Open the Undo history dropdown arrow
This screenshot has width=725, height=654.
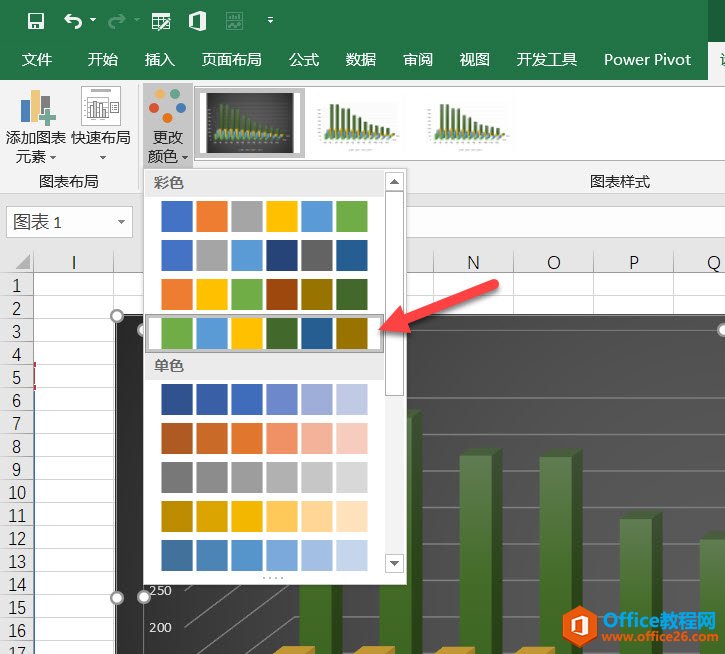pyautogui.click(x=93, y=20)
